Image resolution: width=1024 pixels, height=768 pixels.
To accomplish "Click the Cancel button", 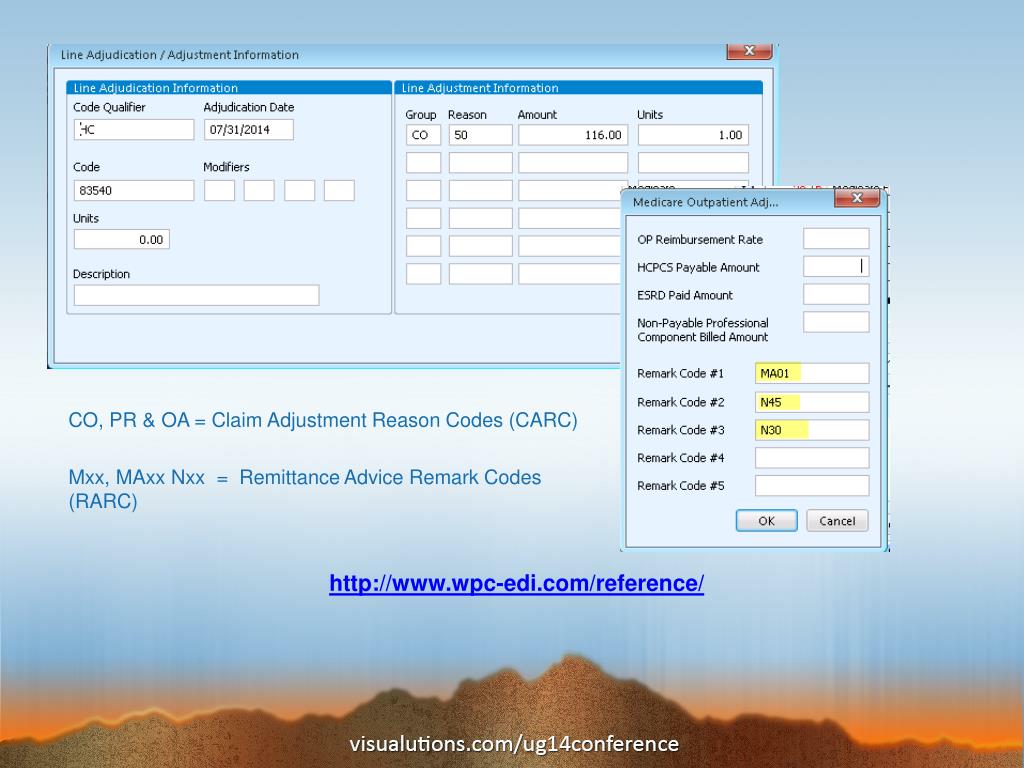I will (x=837, y=521).
